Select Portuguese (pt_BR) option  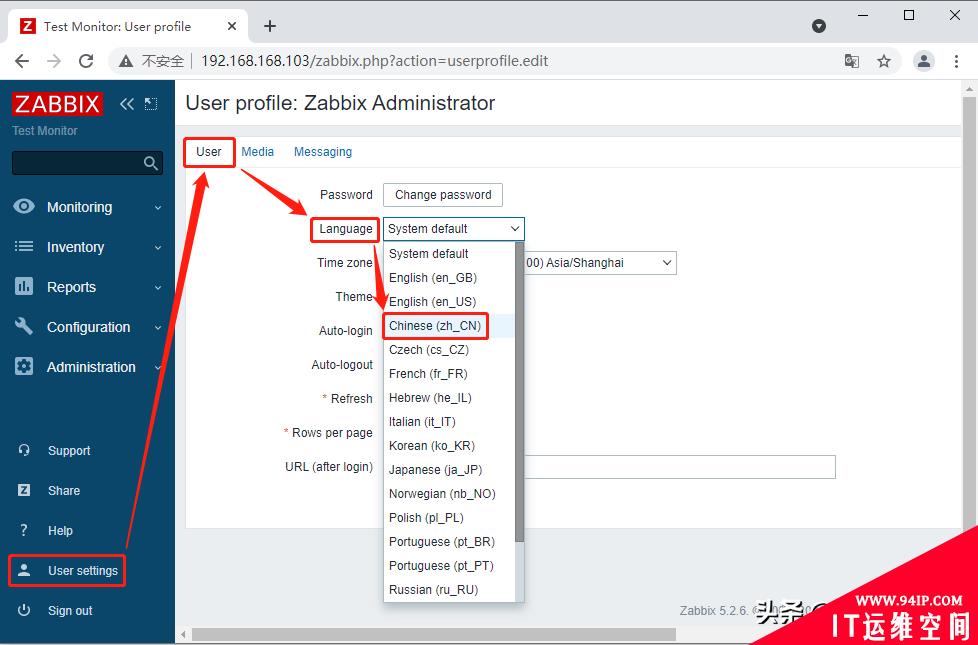pyautogui.click(x=449, y=541)
